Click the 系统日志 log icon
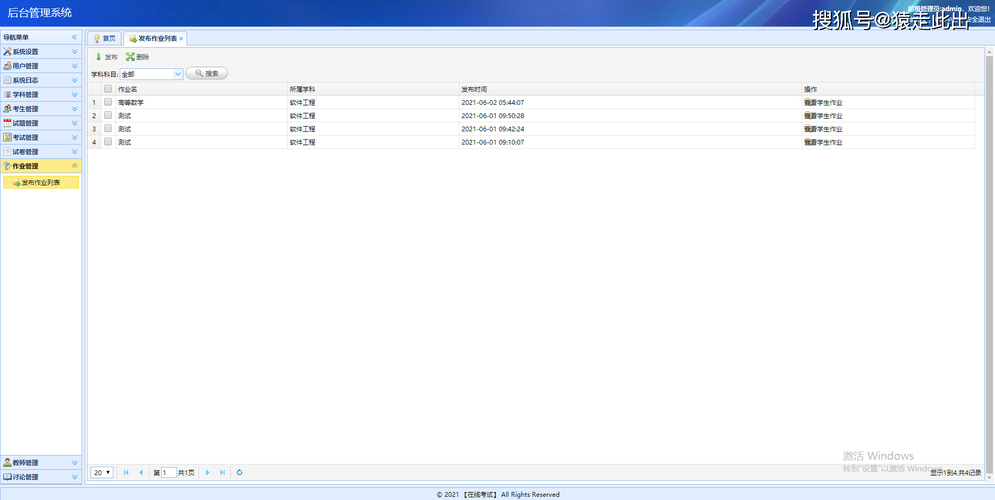Viewport: 995px width, 500px height. tap(7, 81)
